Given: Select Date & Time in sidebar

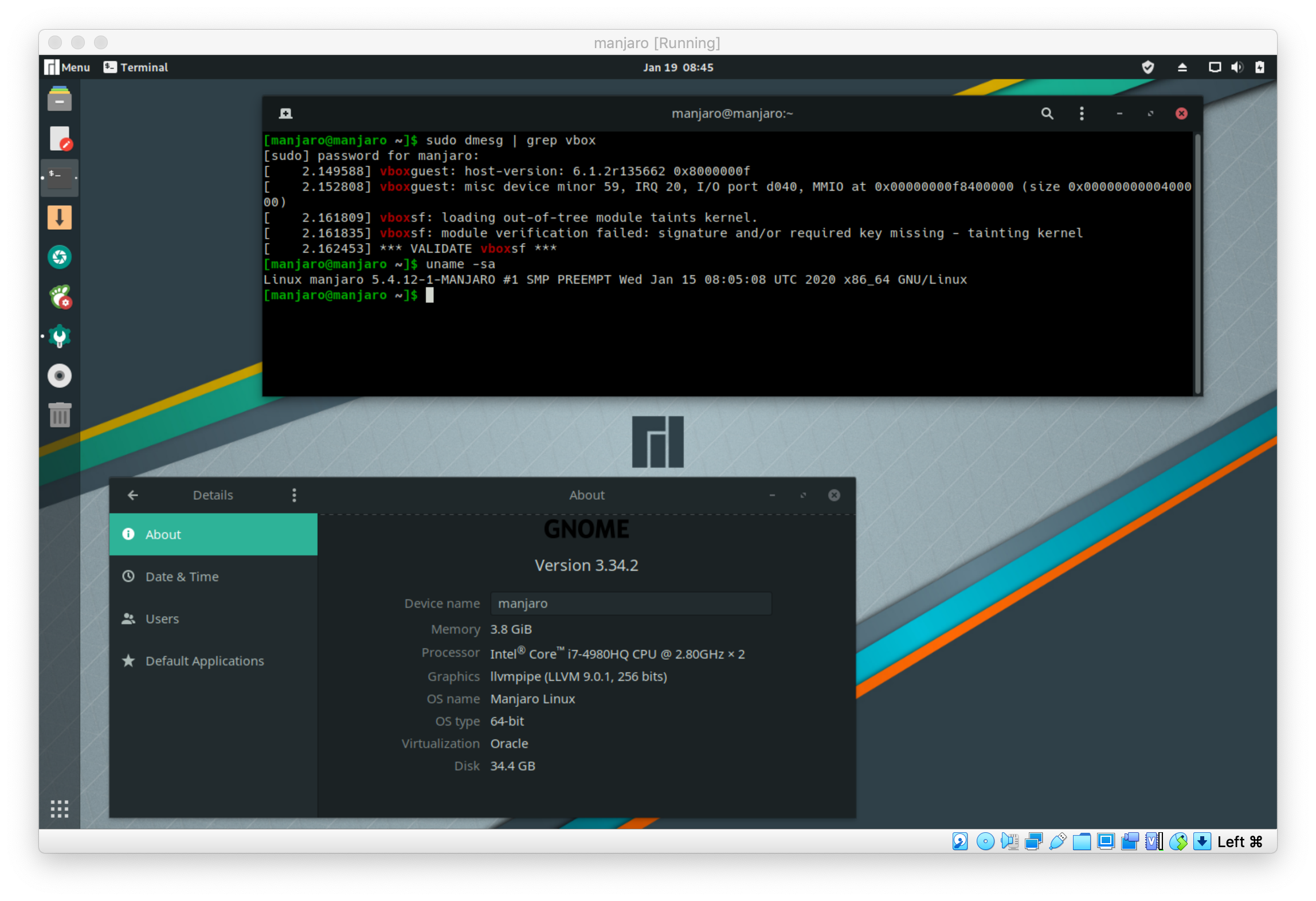Looking at the screenshot, I should click(x=213, y=577).
